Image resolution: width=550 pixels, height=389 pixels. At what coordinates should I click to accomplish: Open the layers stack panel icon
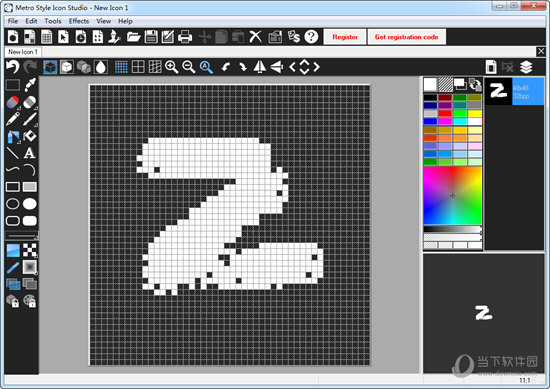coord(526,67)
